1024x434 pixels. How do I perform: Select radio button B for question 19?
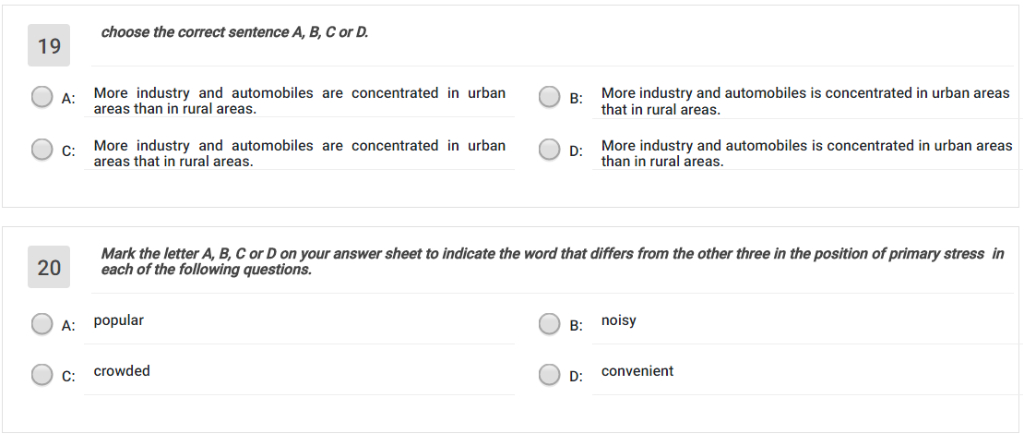549,97
